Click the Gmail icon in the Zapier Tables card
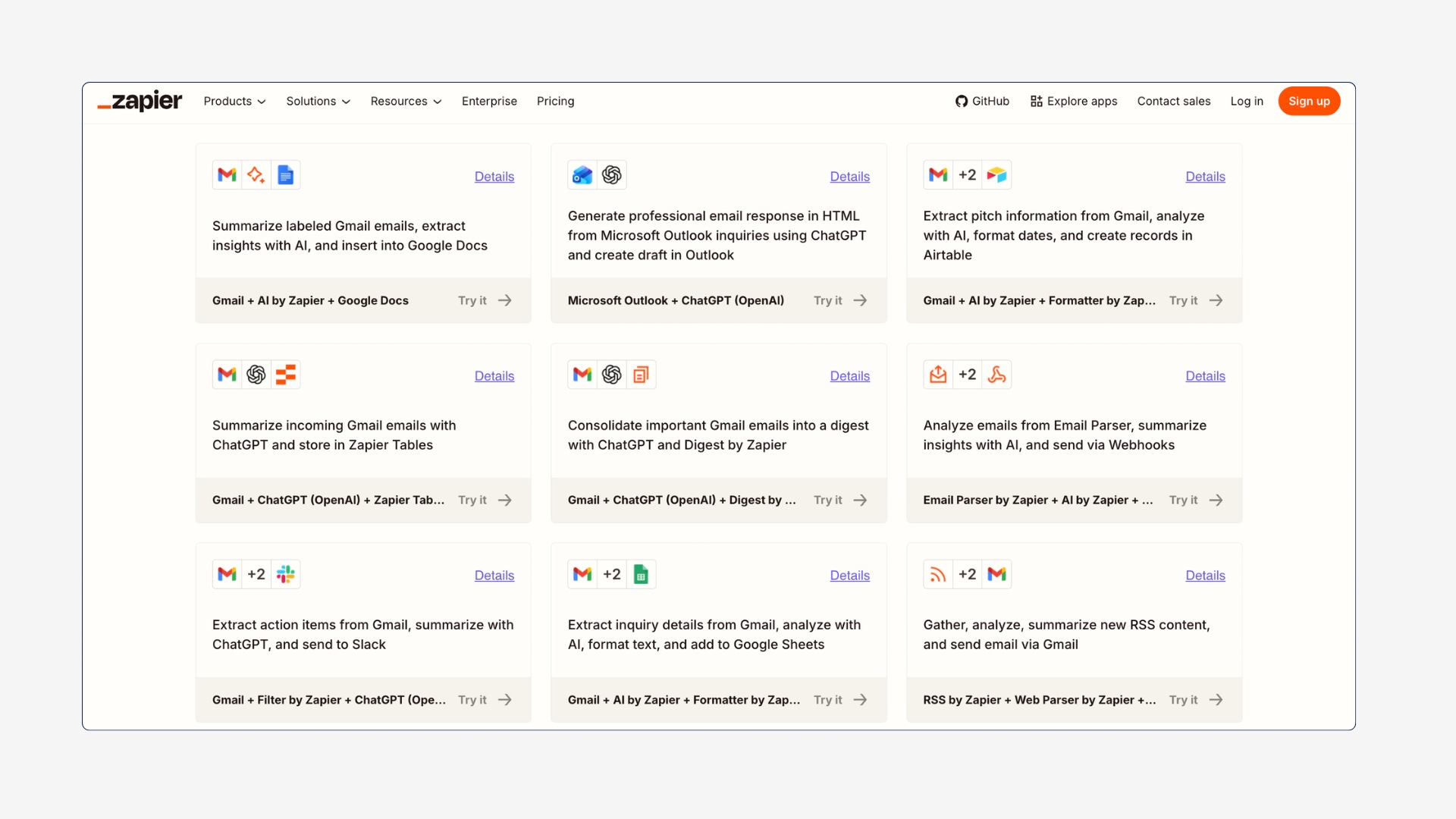This screenshot has width=1456, height=819. click(227, 375)
